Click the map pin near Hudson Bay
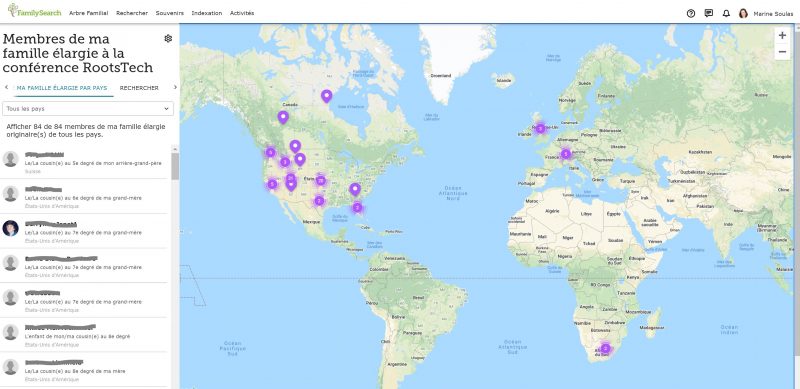Image resolution: width=800 pixels, height=389 pixels. (x=327, y=96)
